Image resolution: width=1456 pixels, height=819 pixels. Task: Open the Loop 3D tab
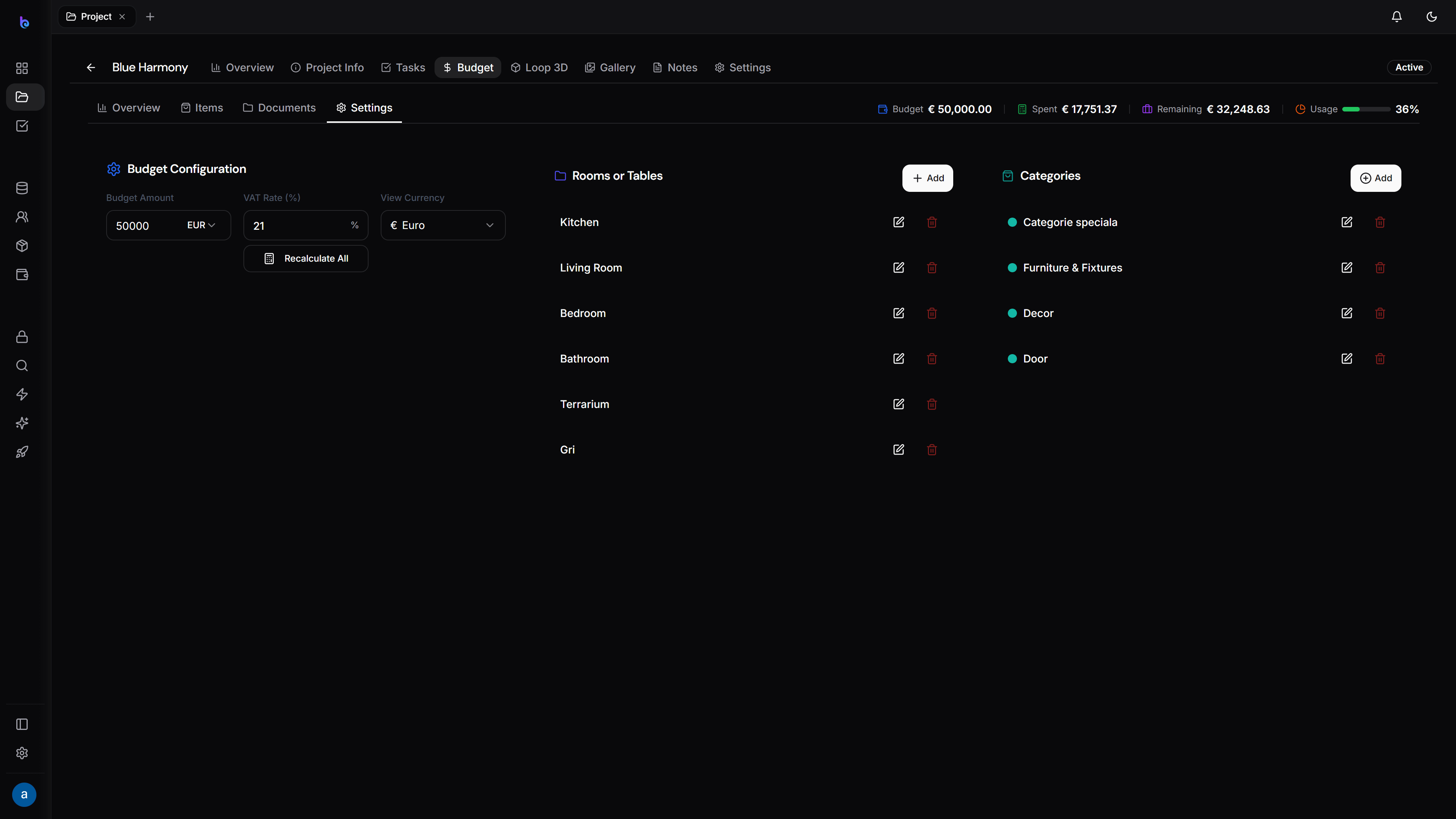(x=539, y=68)
